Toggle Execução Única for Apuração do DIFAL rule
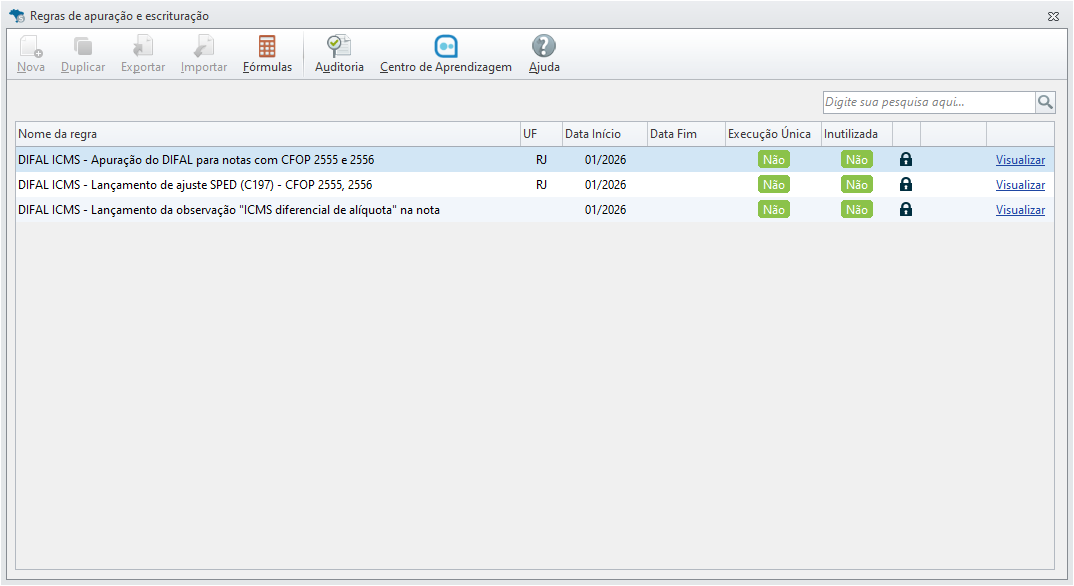Screen dimensions: 1074x586 (774, 160)
